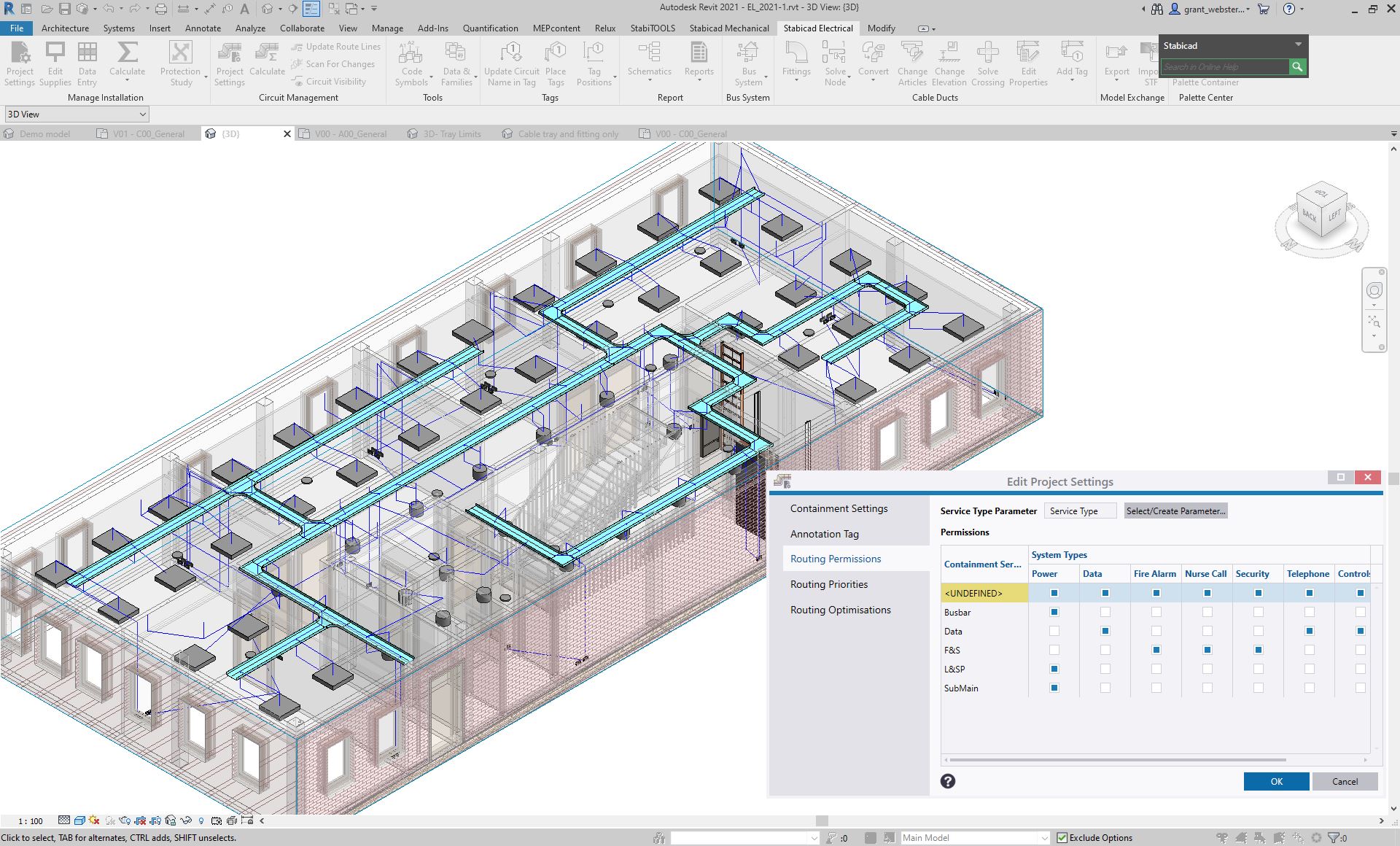The image size is (1400, 846).
Task: Open the Bus System tool
Action: [x=748, y=62]
